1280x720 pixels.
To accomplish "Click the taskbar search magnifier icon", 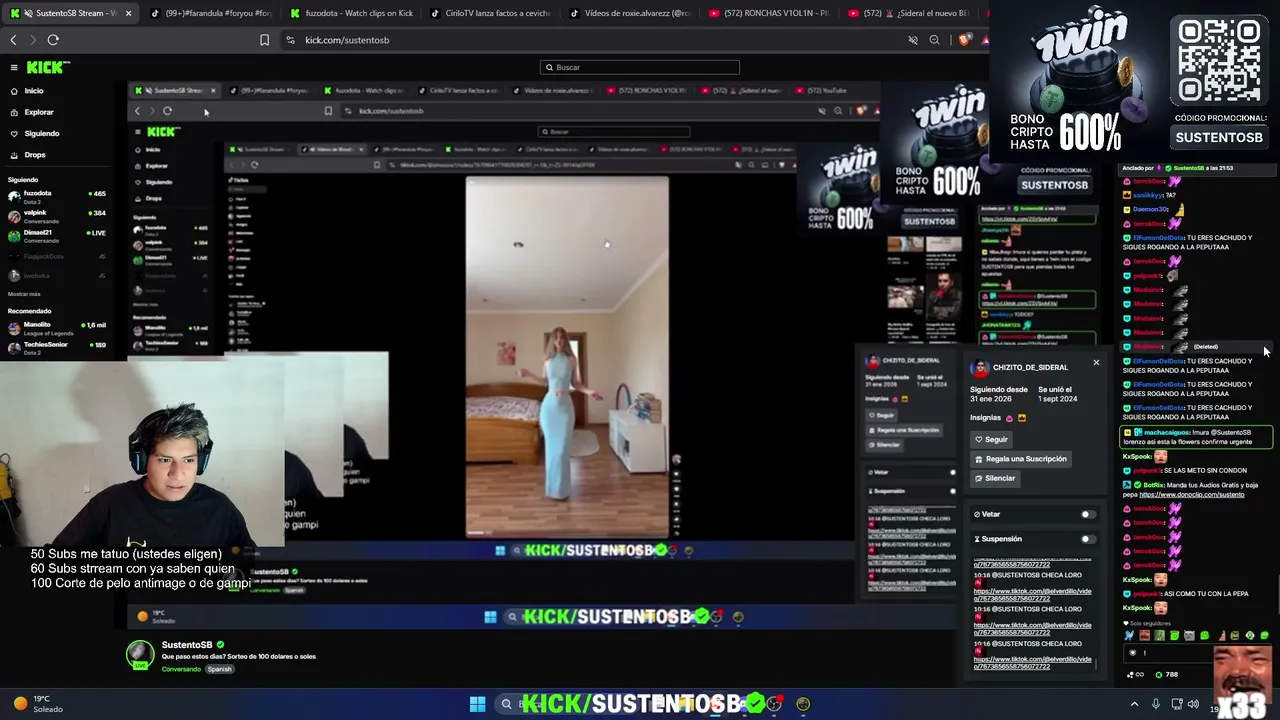I will (x=506, y=704).
